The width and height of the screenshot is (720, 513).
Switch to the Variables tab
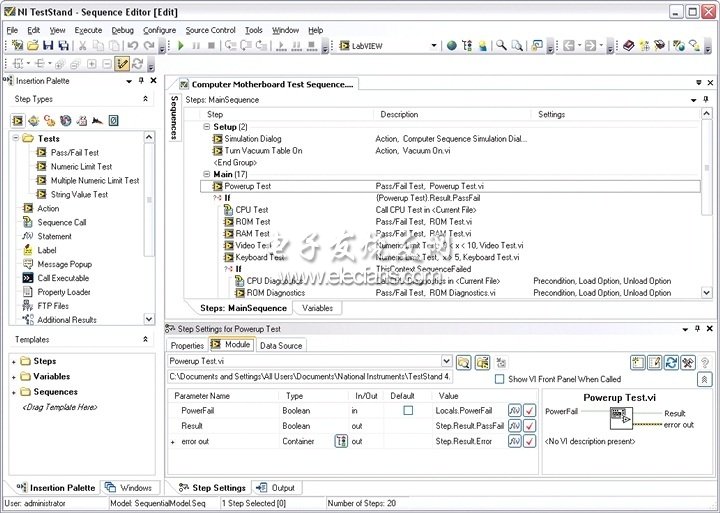coord(317,308)
